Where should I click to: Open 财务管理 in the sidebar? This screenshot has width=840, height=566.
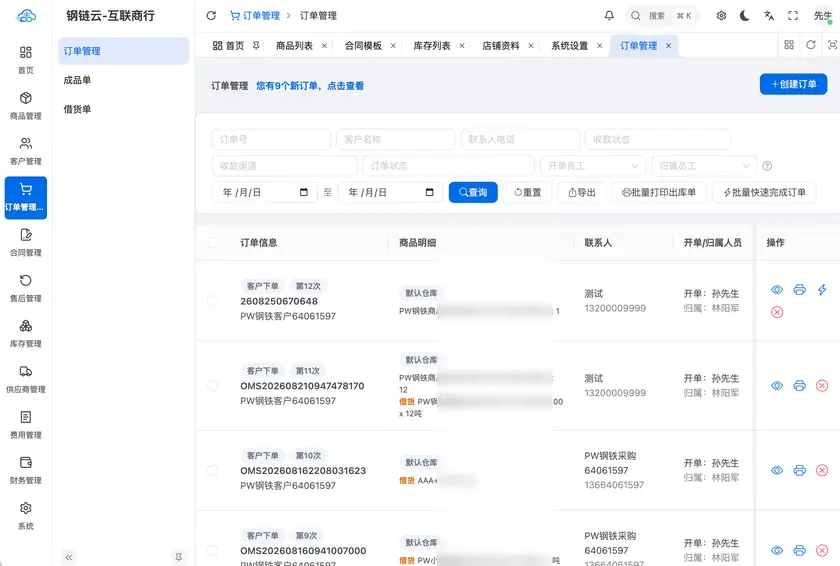pos(26,470)
